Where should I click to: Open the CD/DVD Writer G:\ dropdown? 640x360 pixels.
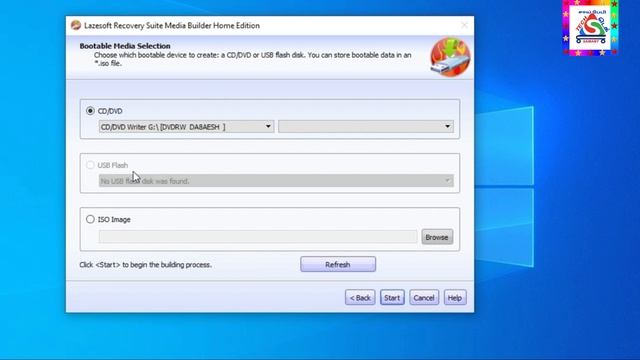tap(186, 127)
